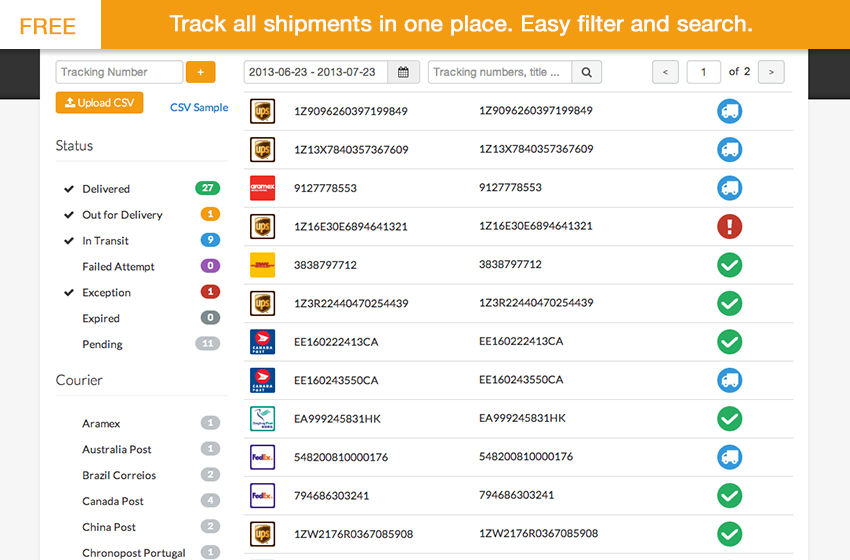
Task: Filter shipments by Canada Post courier
Action: [113, 501]
